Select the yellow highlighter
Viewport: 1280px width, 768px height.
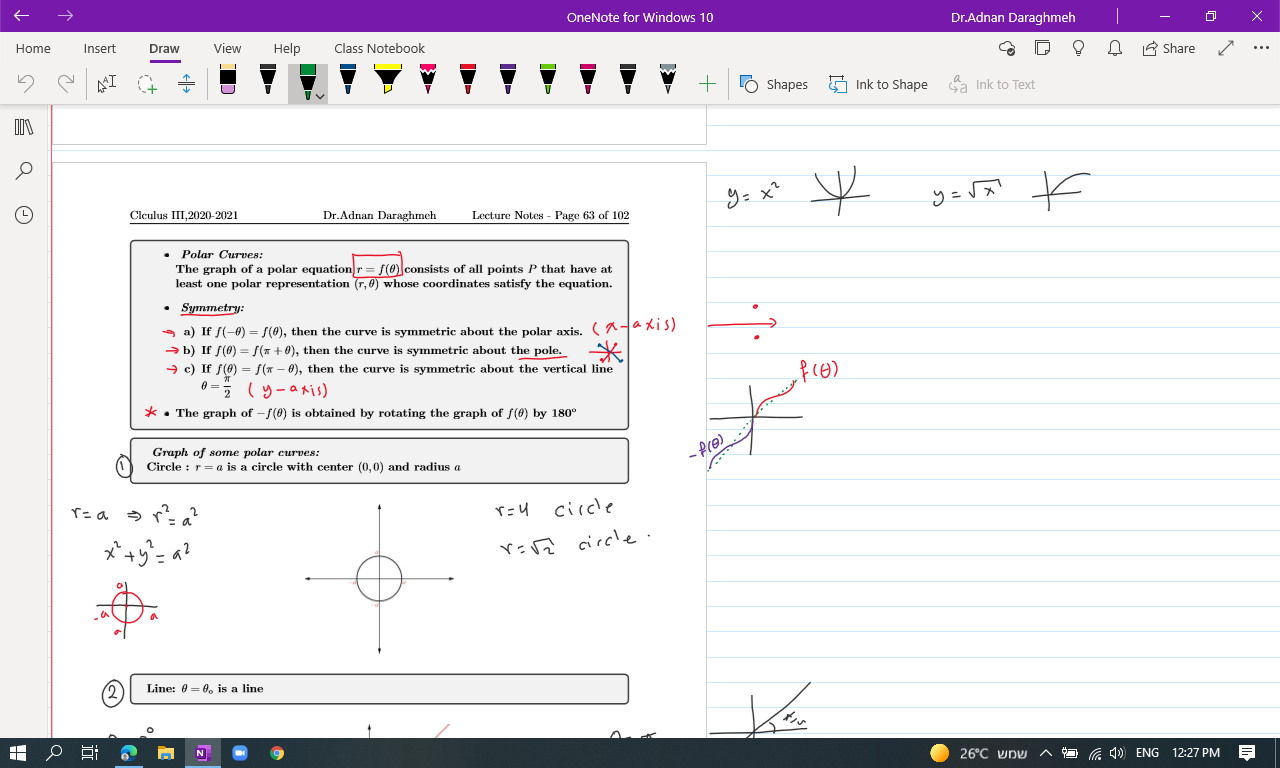388,81
